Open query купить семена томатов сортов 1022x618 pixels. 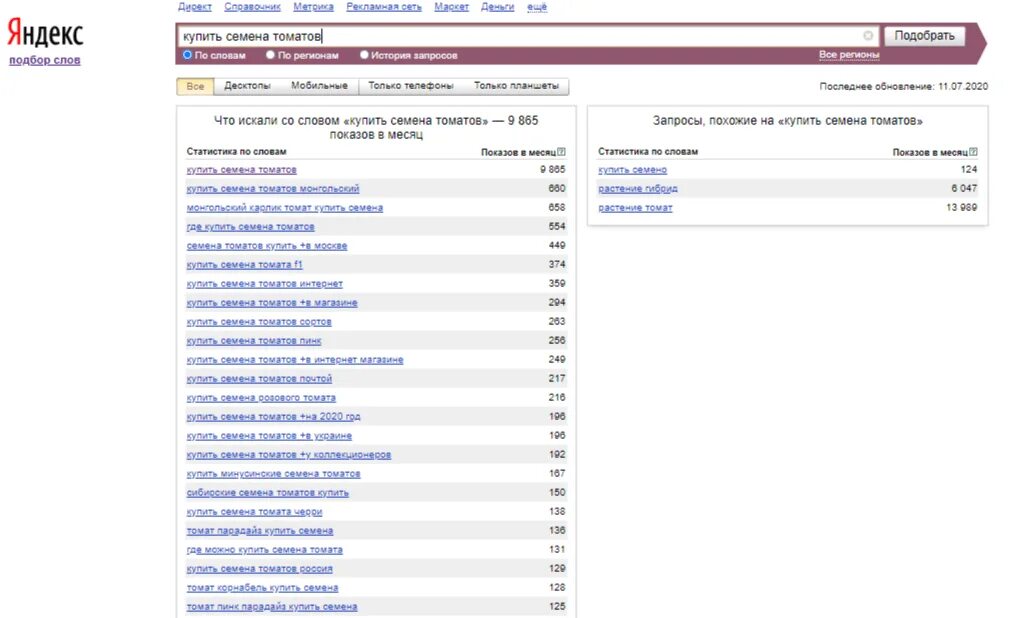259,321
